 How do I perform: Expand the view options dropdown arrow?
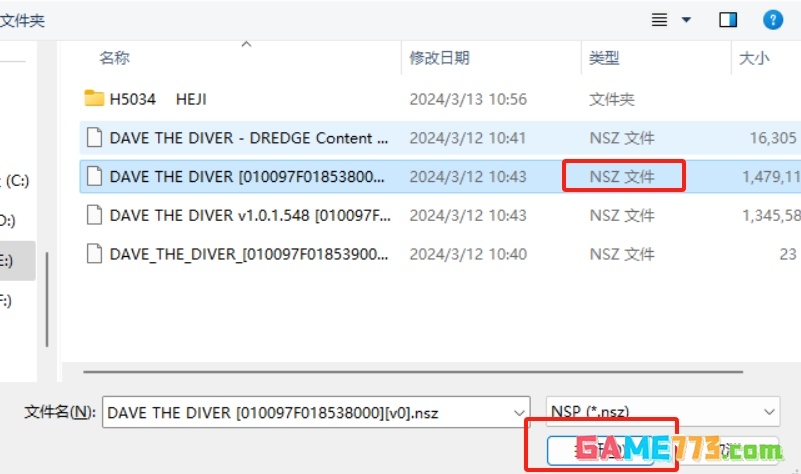[x=686, y=19]
